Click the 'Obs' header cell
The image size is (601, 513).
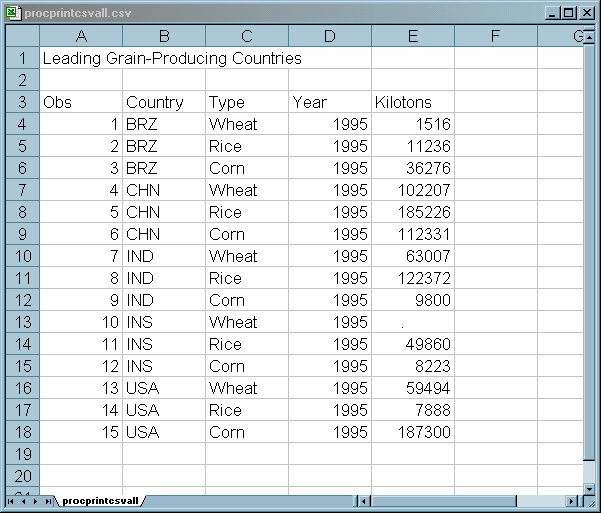coord(81,102)
